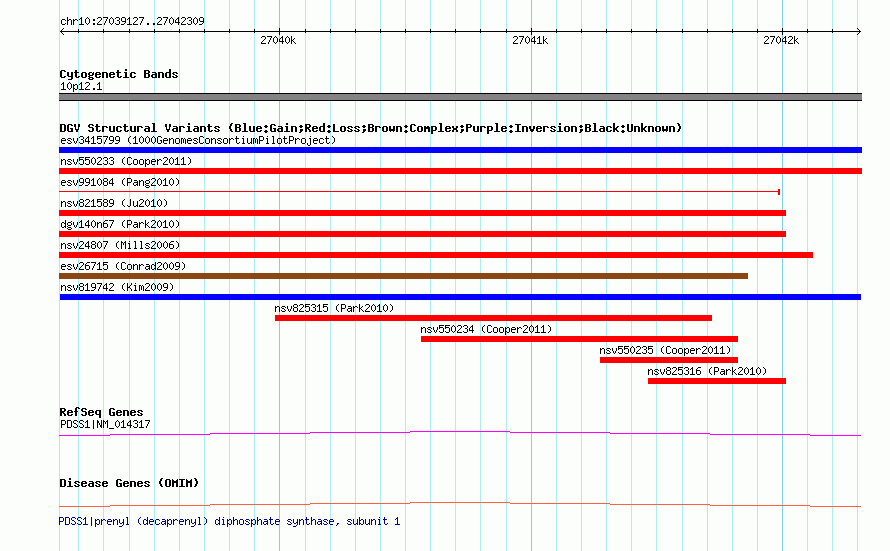Click the 27040k ruler tick label
890x551 pixels.
(x=278, y=40)
